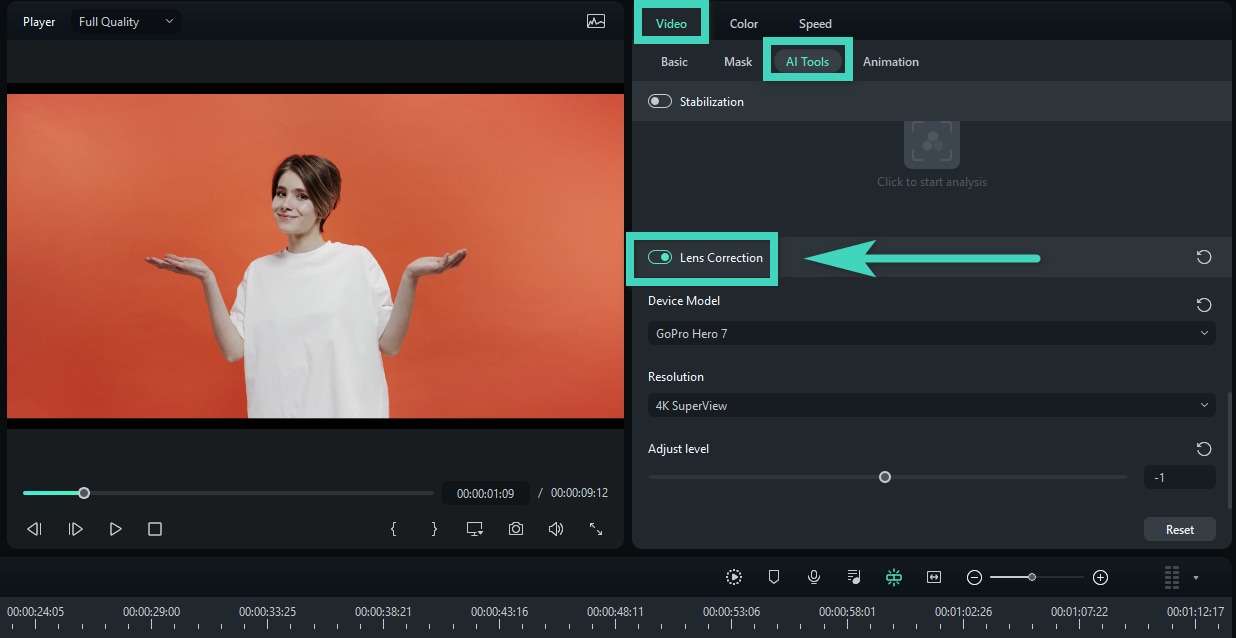
Task: Take a snapshot with the camera icon
Action: tap(515, 529)
